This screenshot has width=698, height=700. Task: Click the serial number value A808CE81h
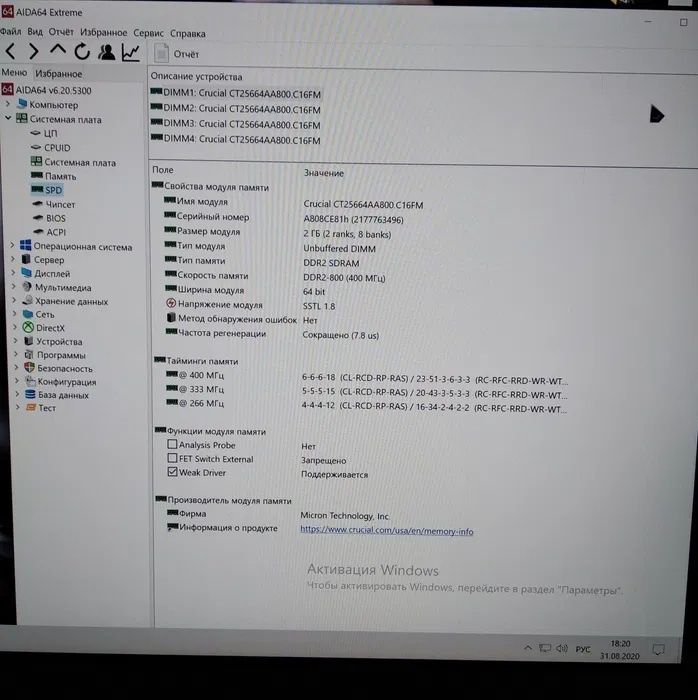tap(353, 219)
